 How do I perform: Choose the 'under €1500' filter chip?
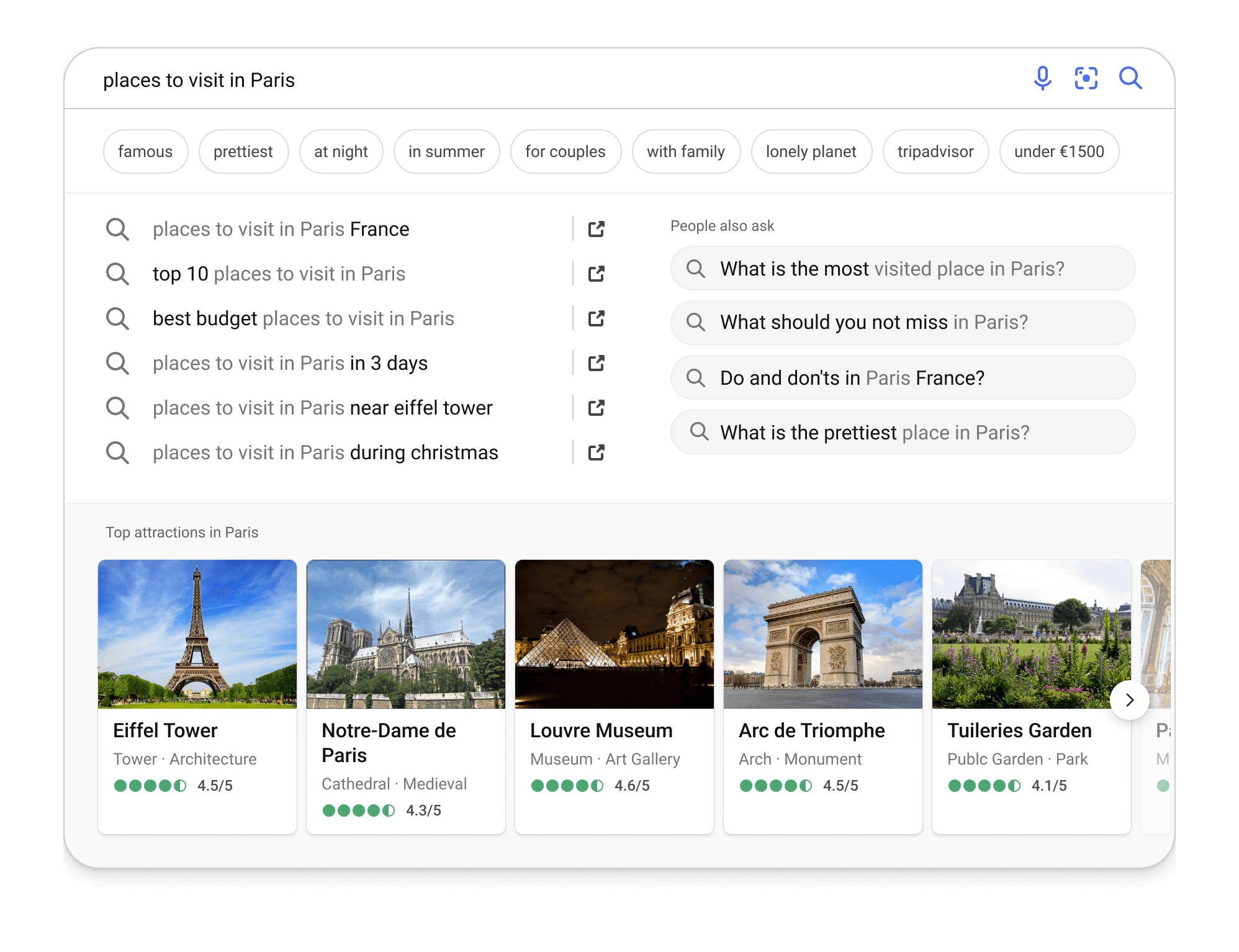pyautogui.click(x=1059, y=151)
